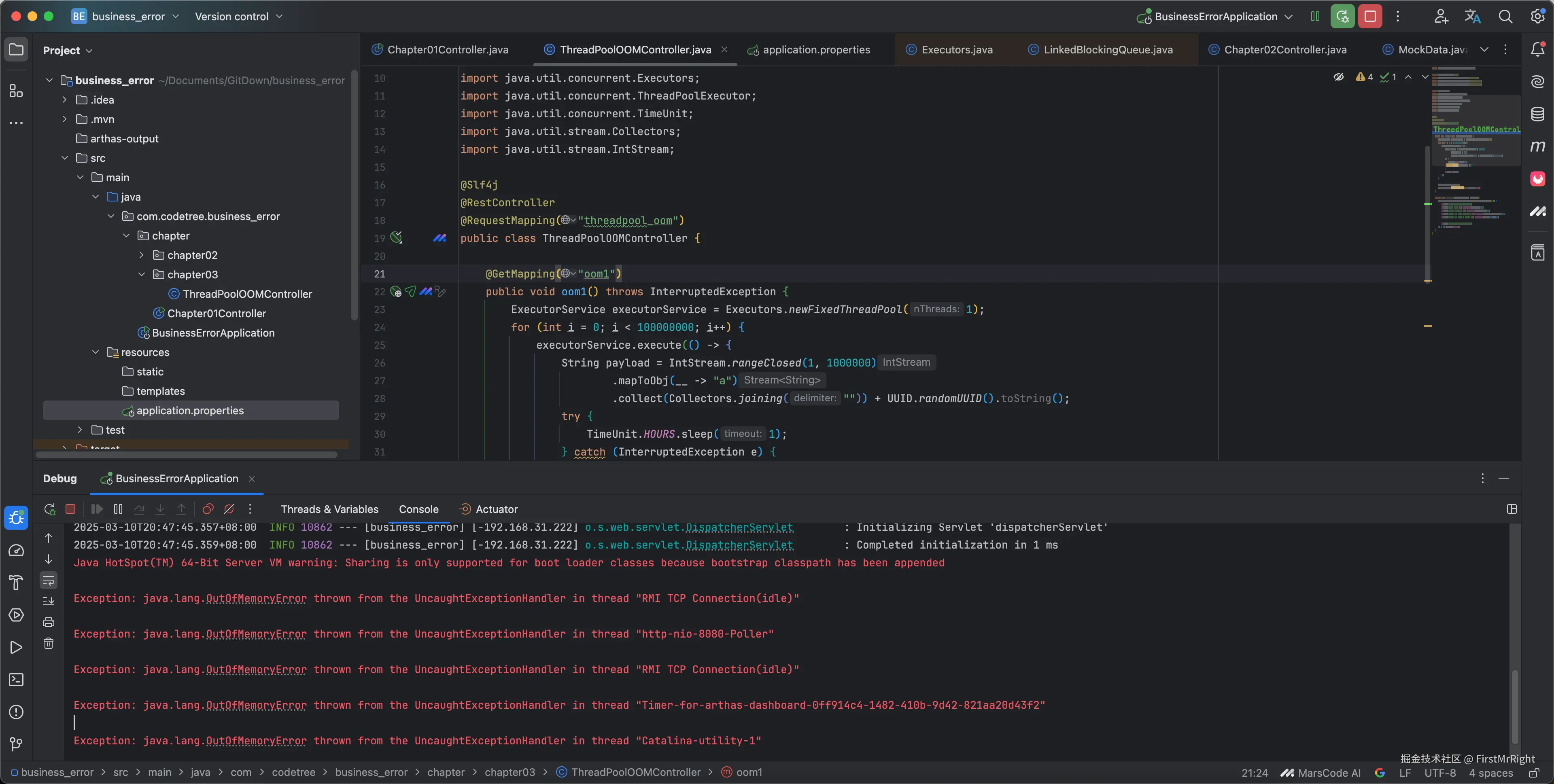Toggle reader mode eye icon in editor
Screen dimensions: 1554x784
[x=1338, y=77]
